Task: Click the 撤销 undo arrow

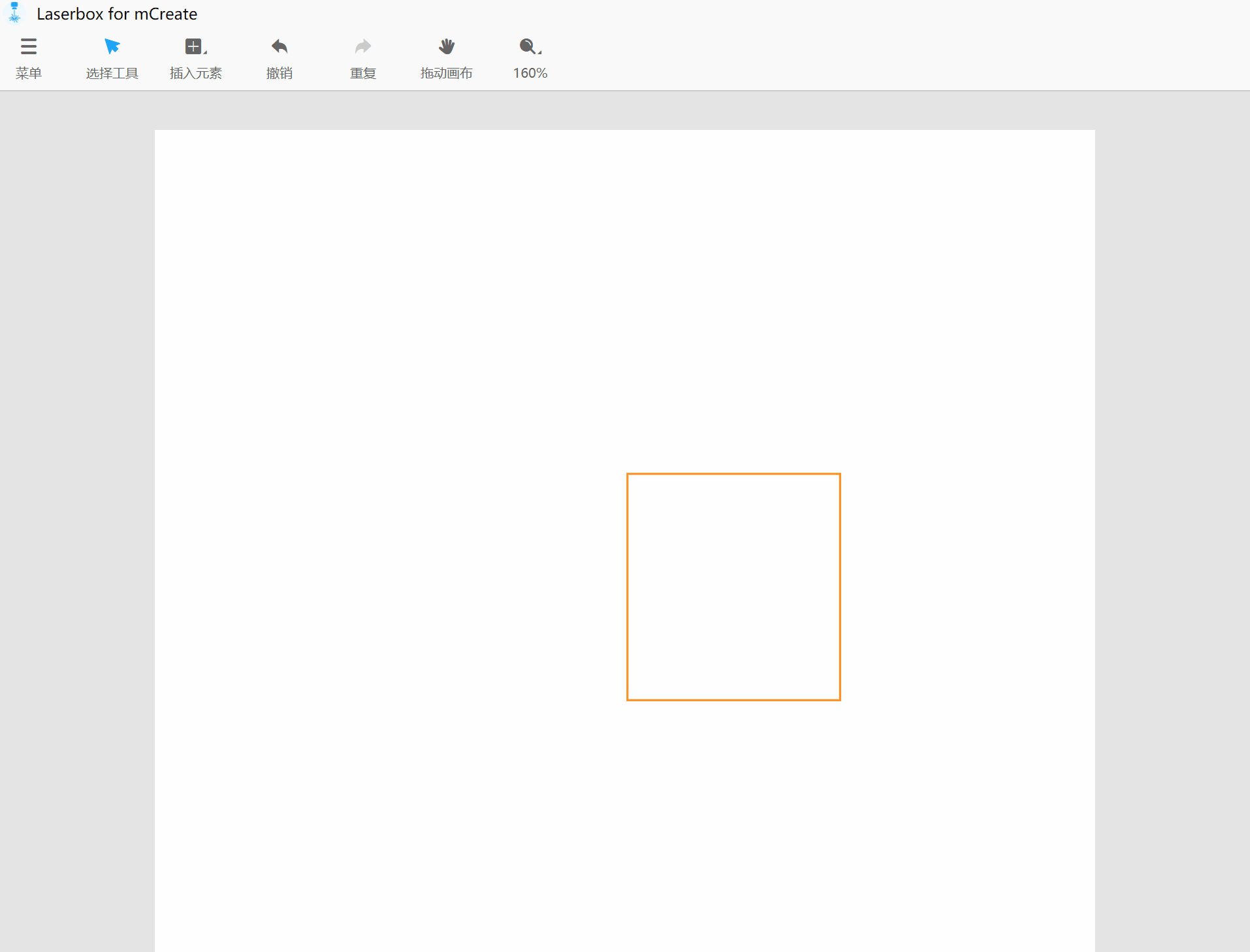Action: click(280, 58)
